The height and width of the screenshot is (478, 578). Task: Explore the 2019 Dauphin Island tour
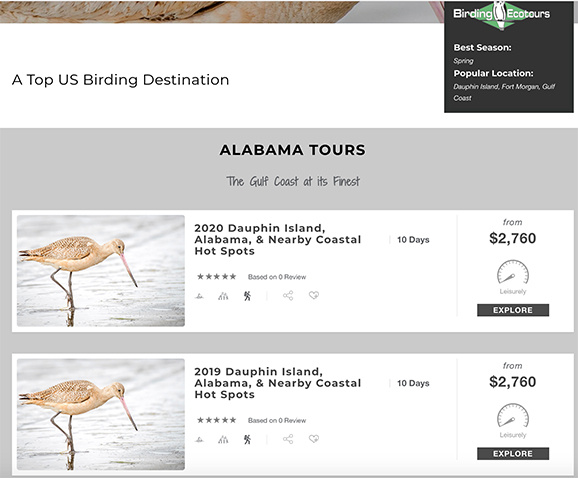coord(513,454)
